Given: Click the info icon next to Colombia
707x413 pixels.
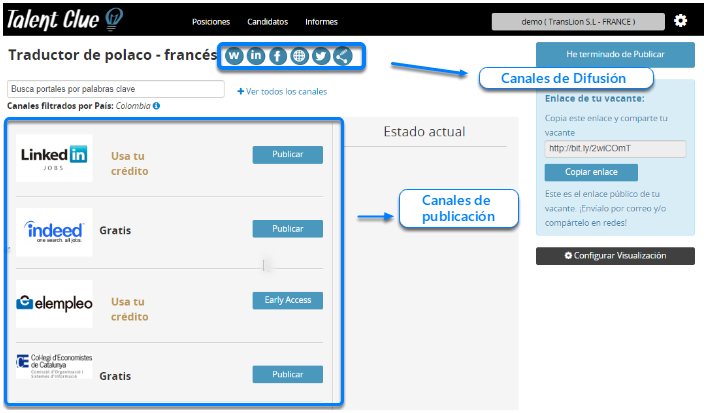Looking at the screenshot, I should (156, 106).
